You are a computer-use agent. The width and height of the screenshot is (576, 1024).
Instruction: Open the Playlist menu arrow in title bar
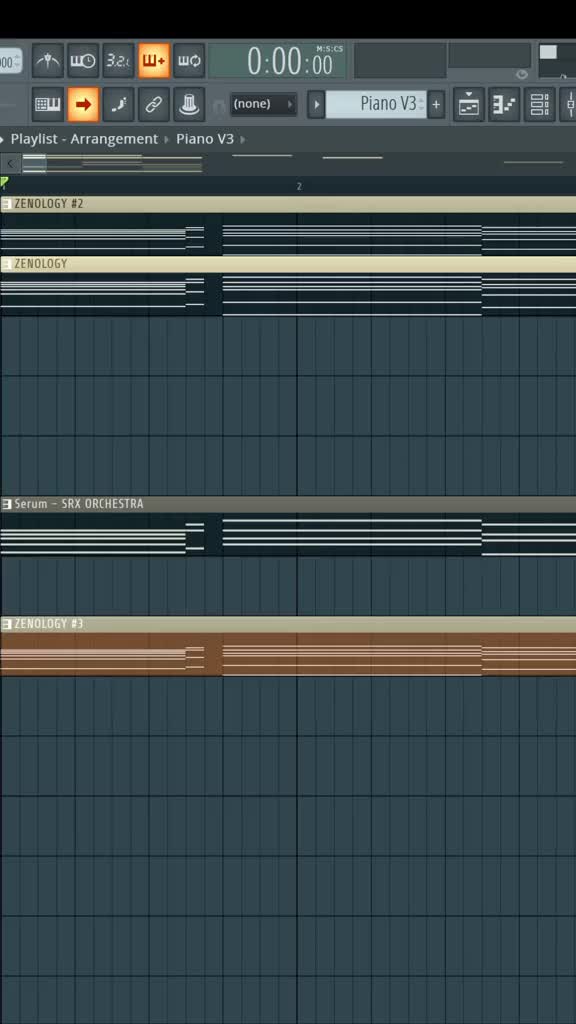tap(3, 139)
